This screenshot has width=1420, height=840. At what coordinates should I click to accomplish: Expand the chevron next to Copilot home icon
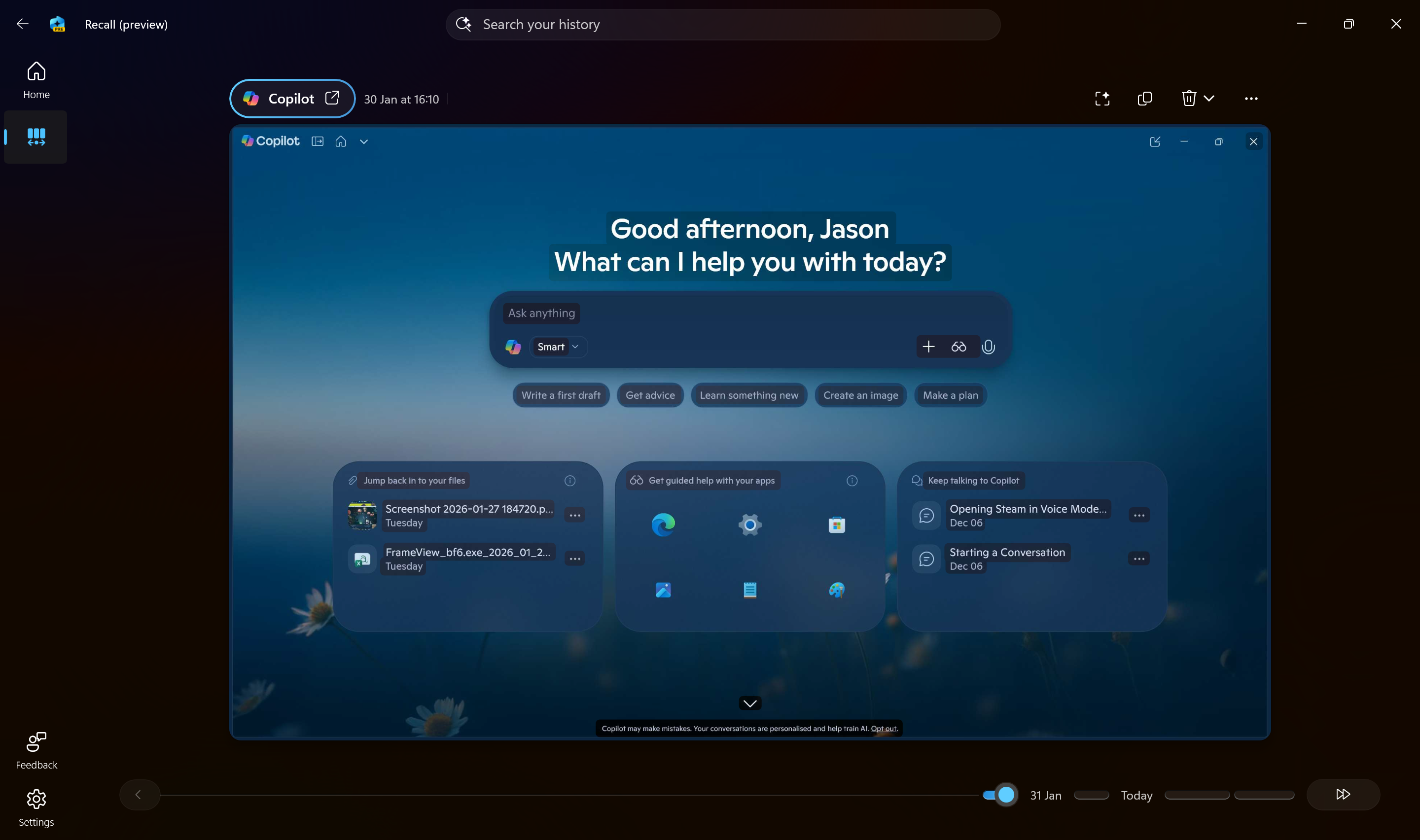[364, 141]
